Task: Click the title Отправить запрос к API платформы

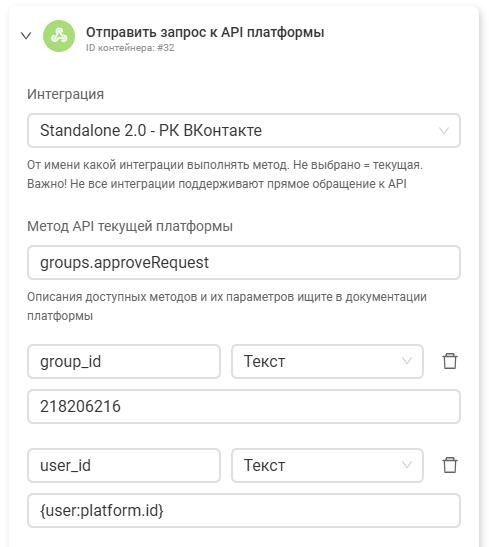Action: pos(205,32)
